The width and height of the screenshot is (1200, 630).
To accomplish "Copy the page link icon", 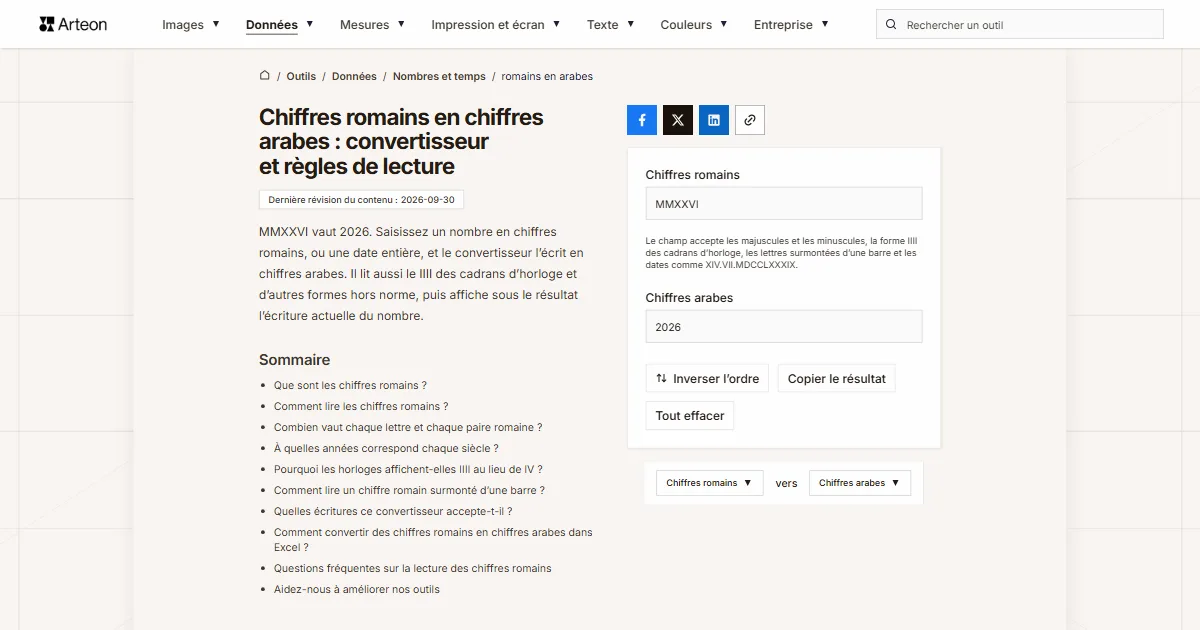I will click(750, 120).
